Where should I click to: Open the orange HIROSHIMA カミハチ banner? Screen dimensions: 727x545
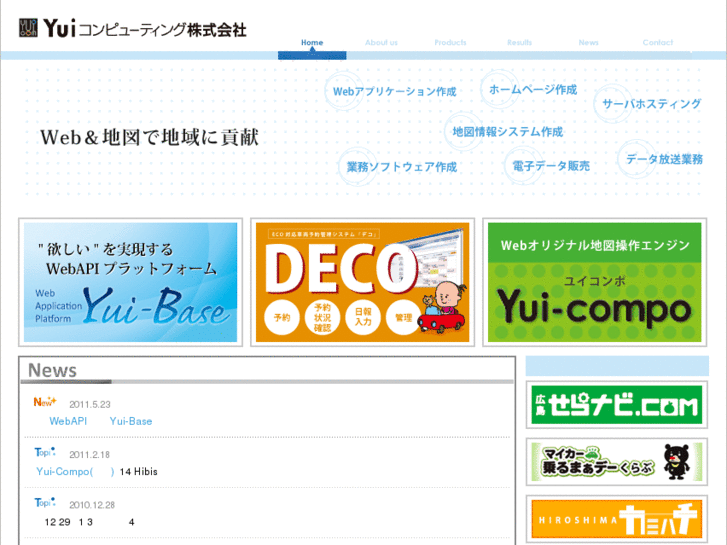[617, 519]
